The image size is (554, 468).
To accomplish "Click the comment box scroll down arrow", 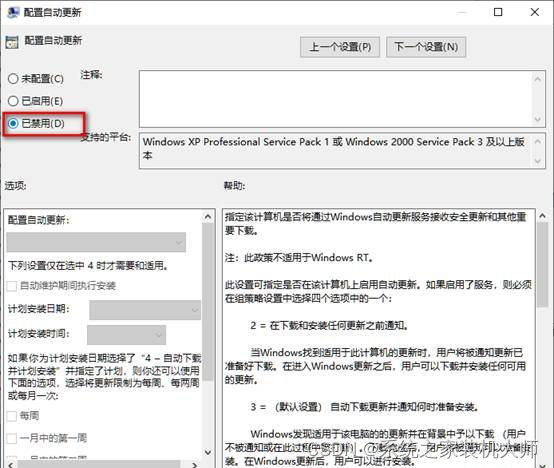I will pyautogui.click(x=537, y=119).
